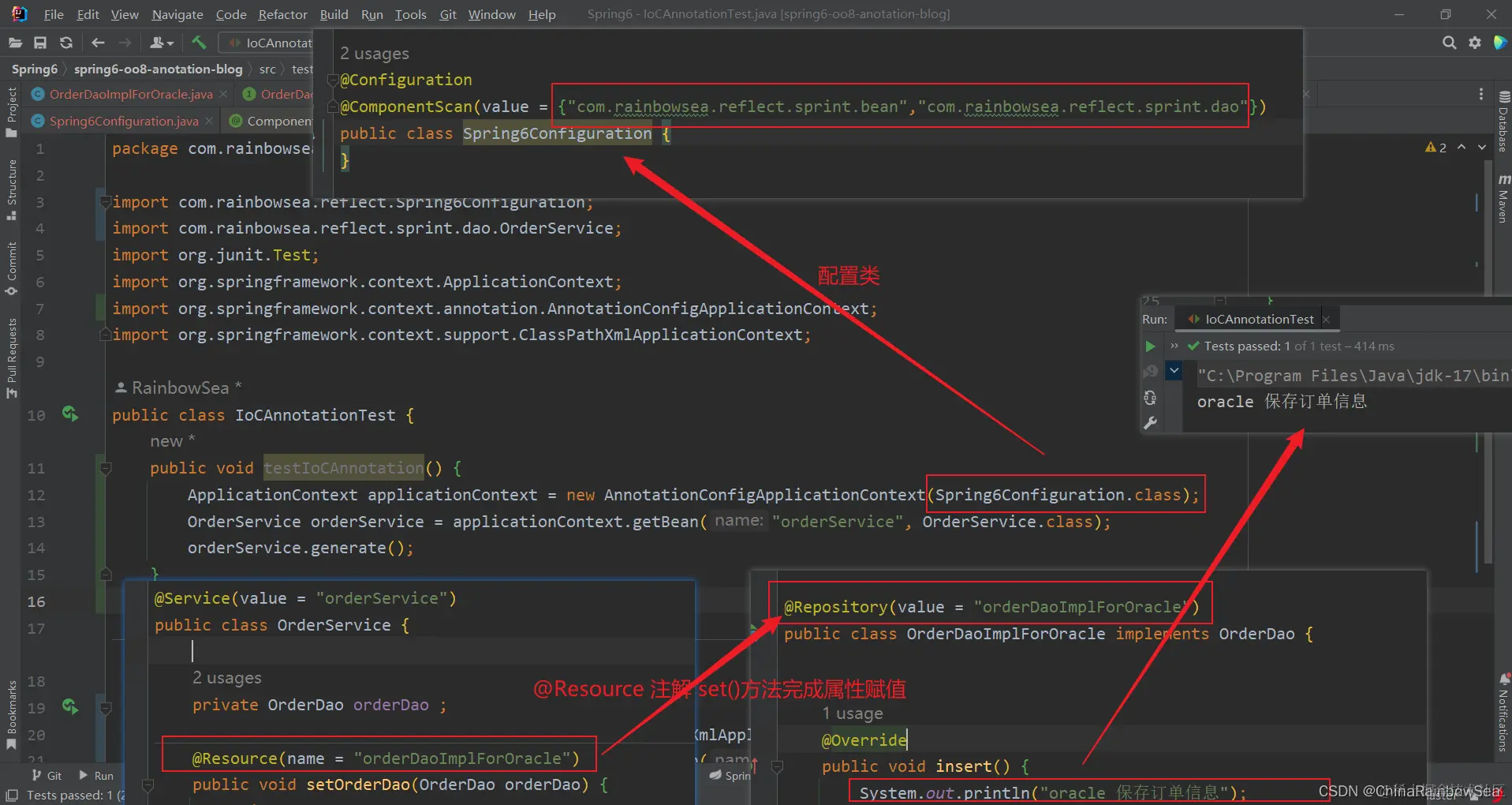This screenshot has width=1512, height=805.
Task: Close the IoCAnnotationTest run tab
Action: (x=1326, y=320)
